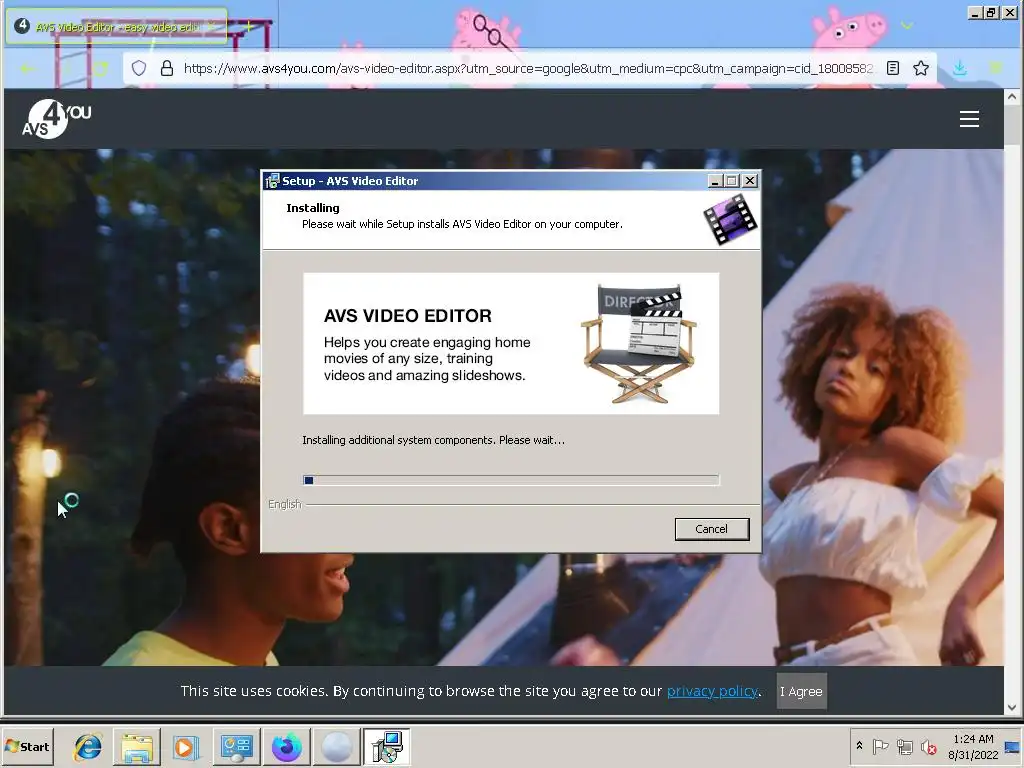This screenshot has height=768, width=1024.
Task: Click the round white orb taskbar item
Action: 336,746
